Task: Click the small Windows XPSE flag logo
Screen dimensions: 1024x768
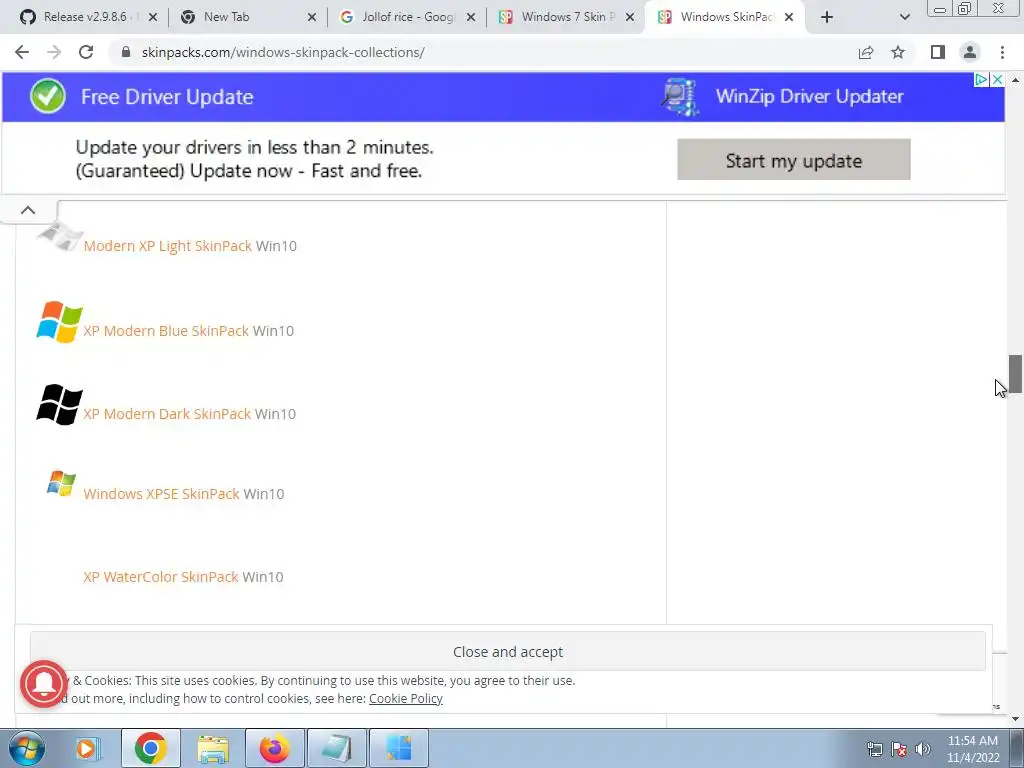Action: point(61,483)
